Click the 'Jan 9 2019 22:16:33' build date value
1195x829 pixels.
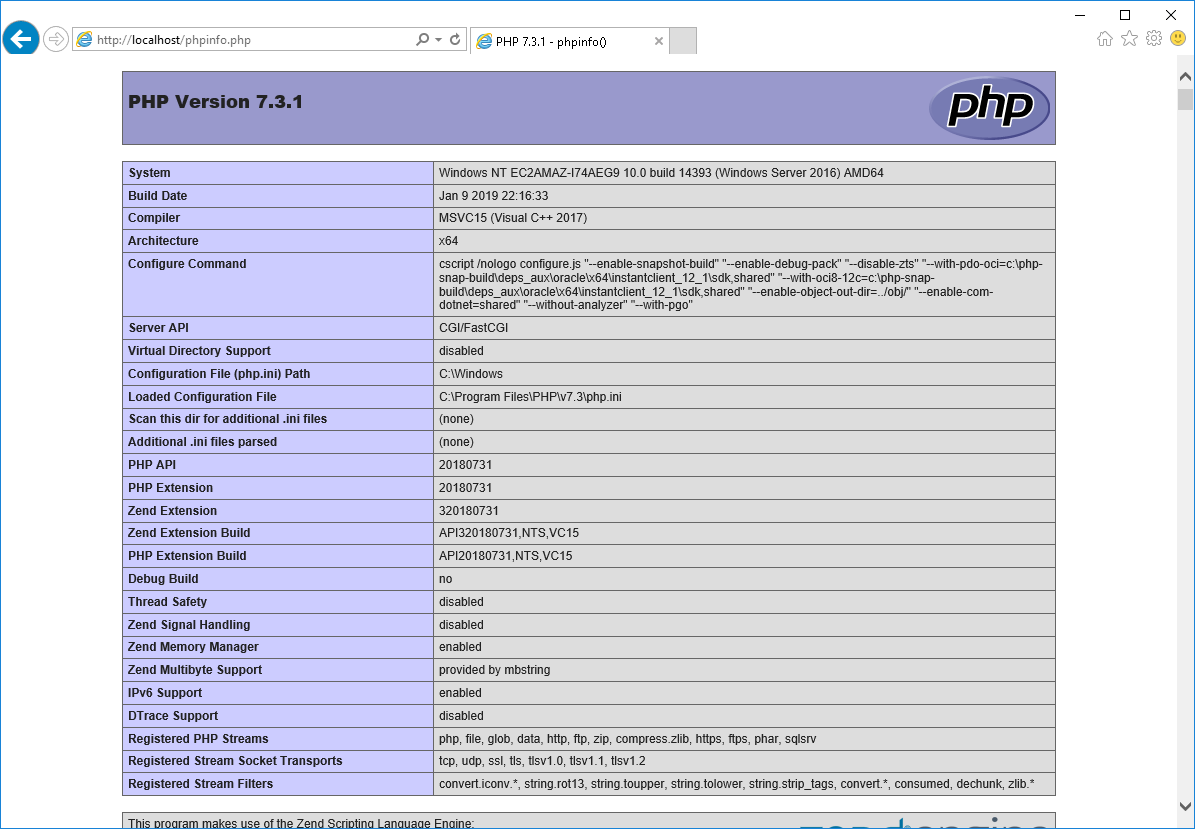[x=493, y=196]
